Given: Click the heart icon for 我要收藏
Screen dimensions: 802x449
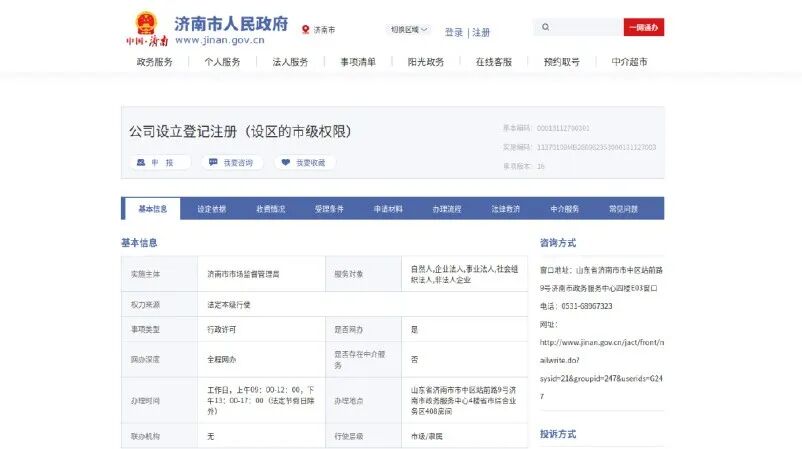Looking at the screenshot, I should [286, 162].
